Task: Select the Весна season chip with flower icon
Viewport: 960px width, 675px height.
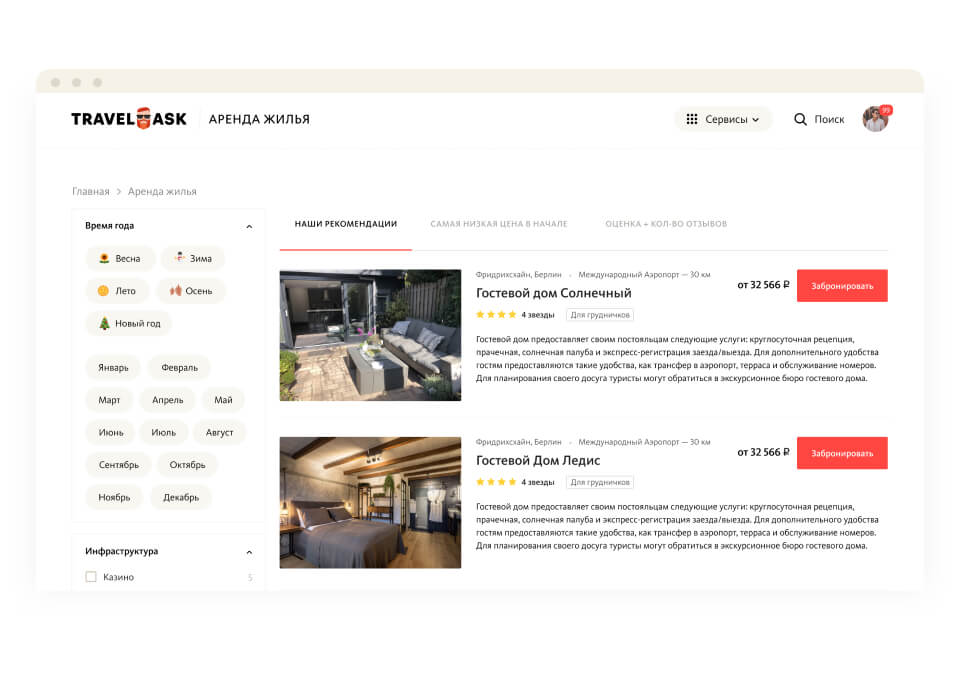Action: click(120, 258)
